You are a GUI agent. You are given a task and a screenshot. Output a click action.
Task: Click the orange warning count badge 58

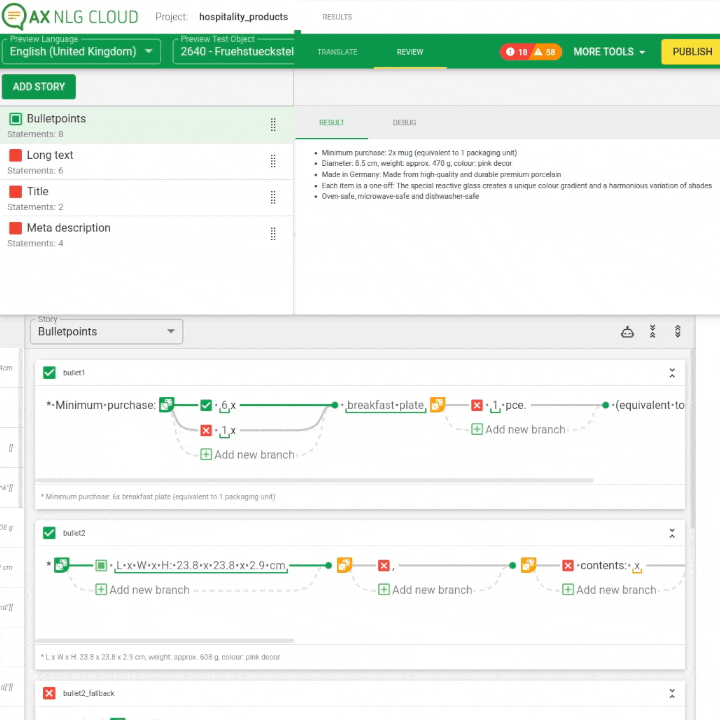tap(546, 52)
